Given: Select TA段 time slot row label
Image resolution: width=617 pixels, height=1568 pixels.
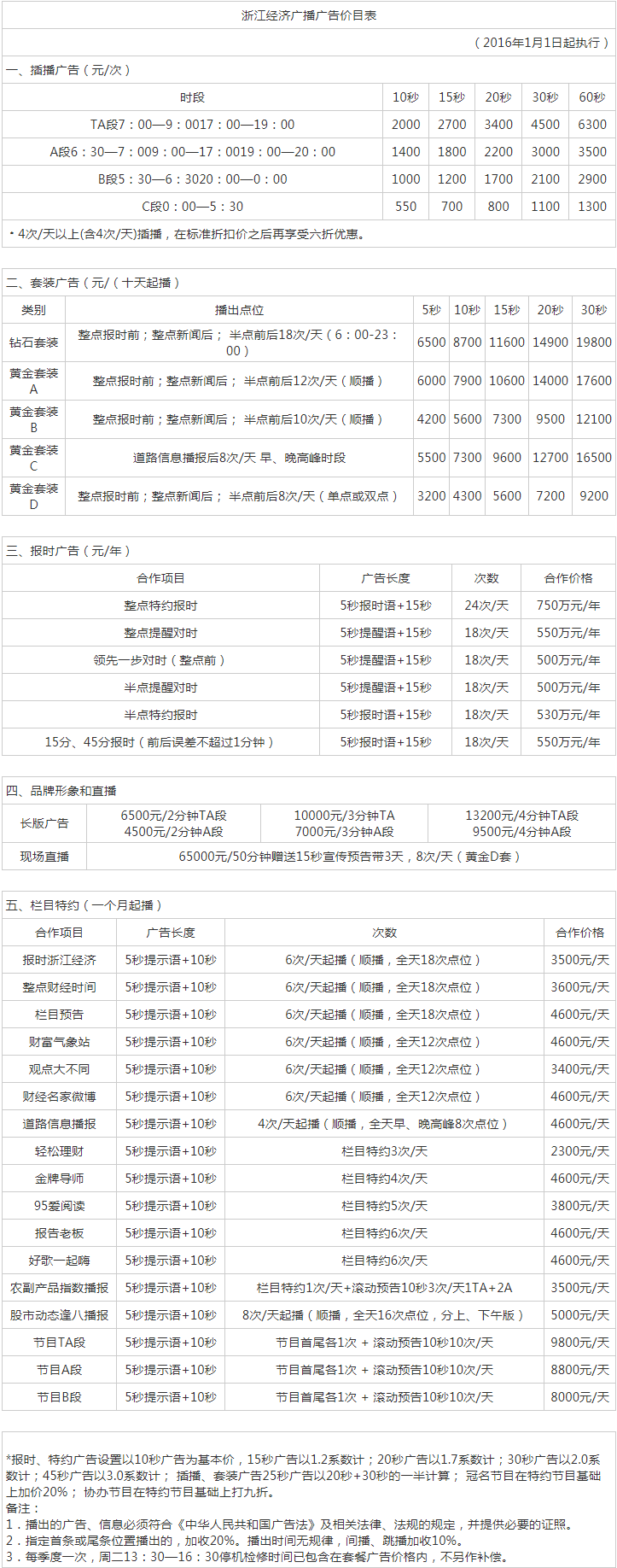Looking at the screenshot, I should pyautogui.click(x=192, y=125).
